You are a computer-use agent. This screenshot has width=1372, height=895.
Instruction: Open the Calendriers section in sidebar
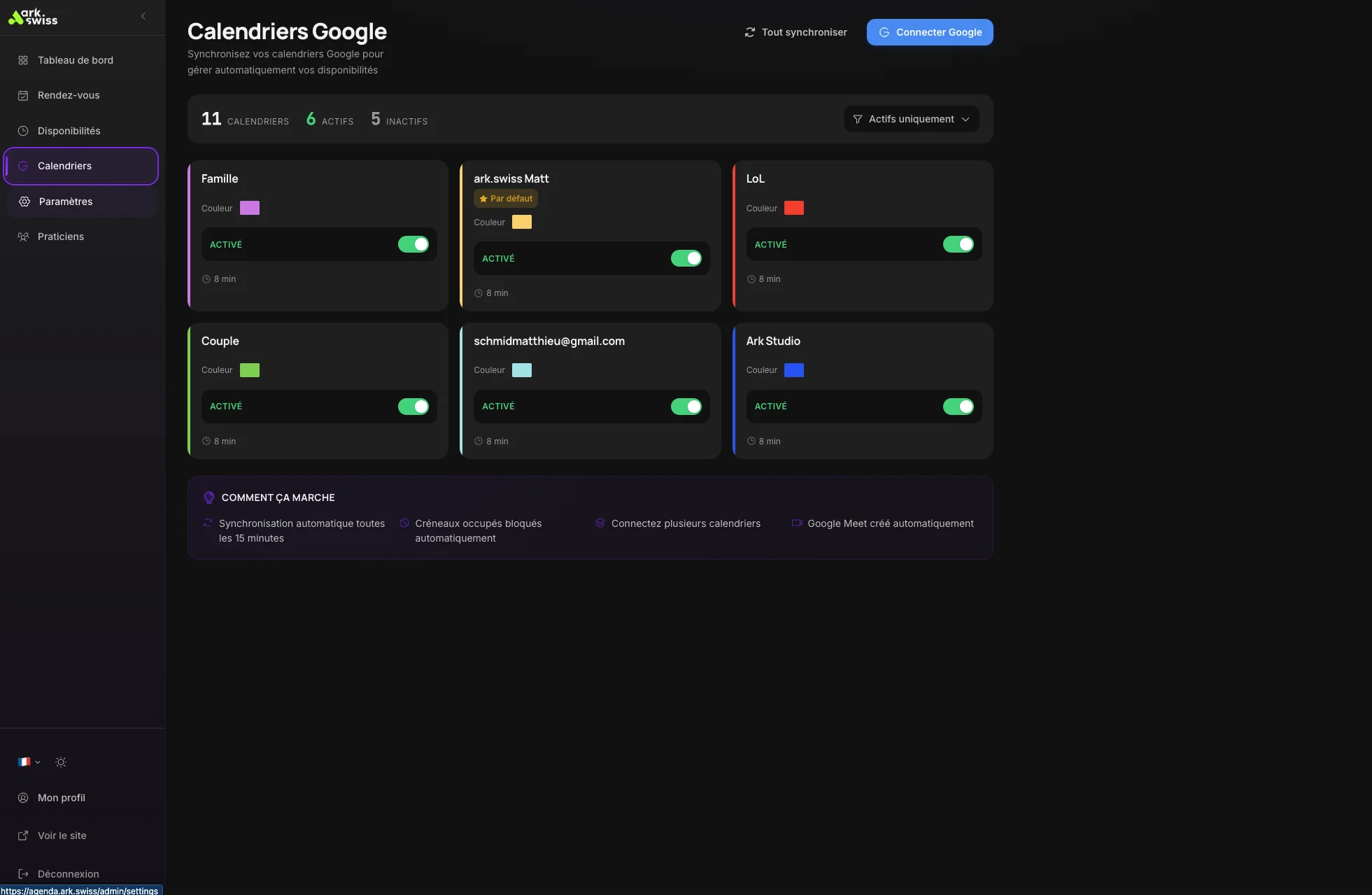(64, 166)
